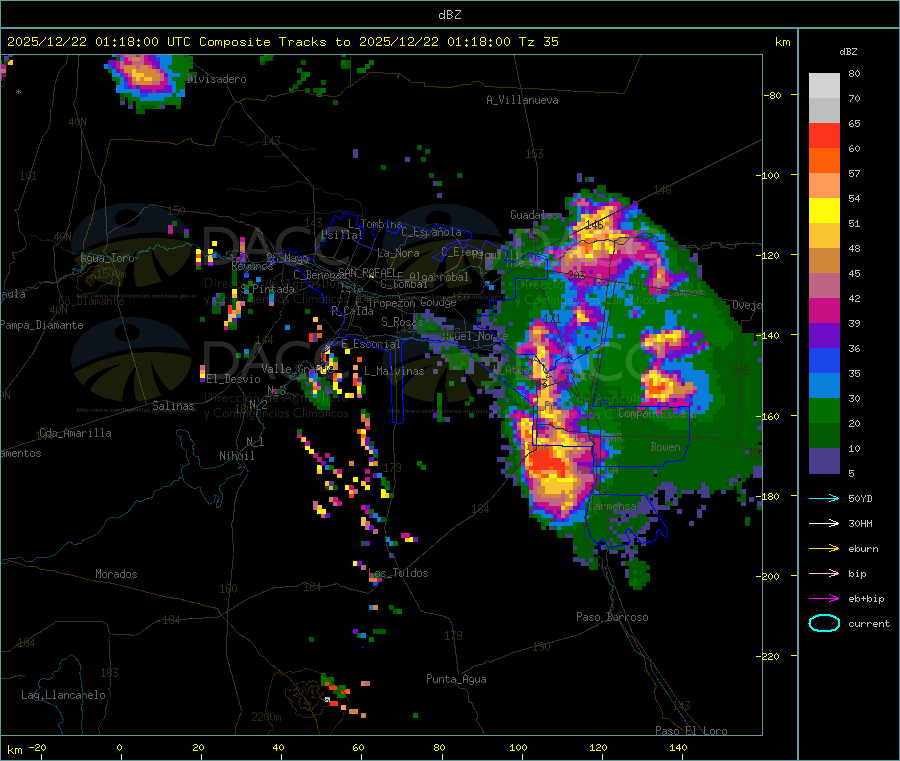Click the 'Paso_Barroso' map label
This screenshot has width=900, height=761.
tap(612, 617)
